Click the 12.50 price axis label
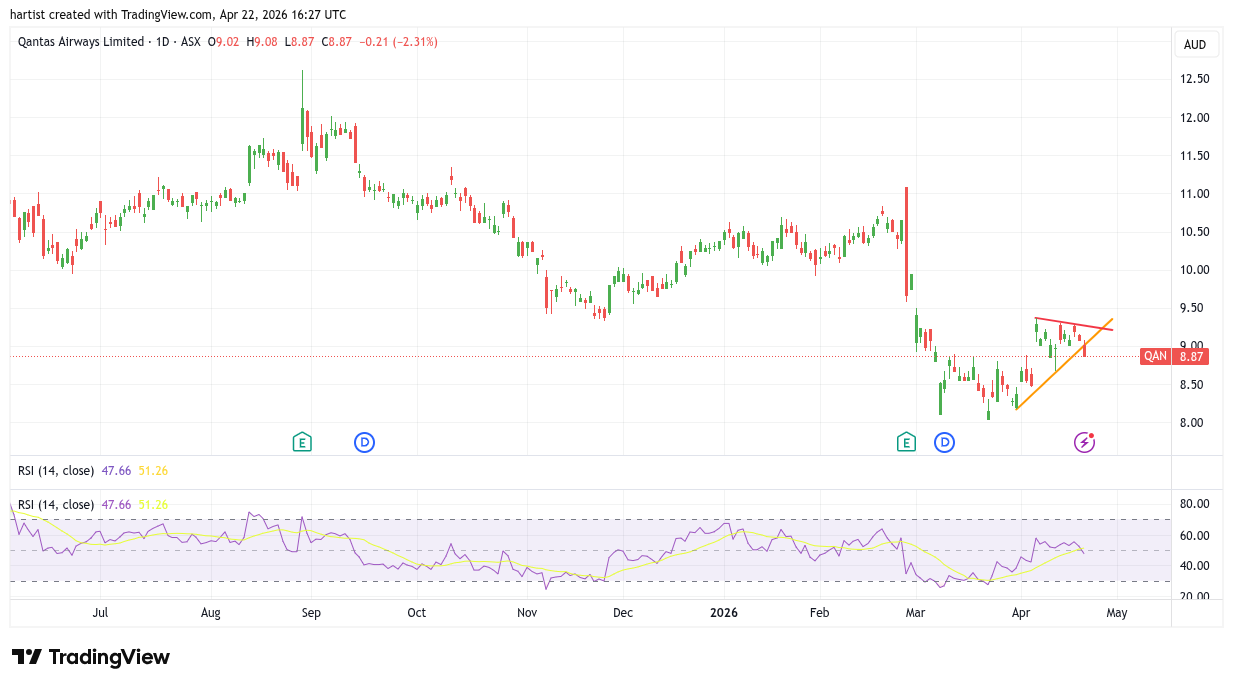Viewport: 1233px width, 687px height. [1195, 79]
